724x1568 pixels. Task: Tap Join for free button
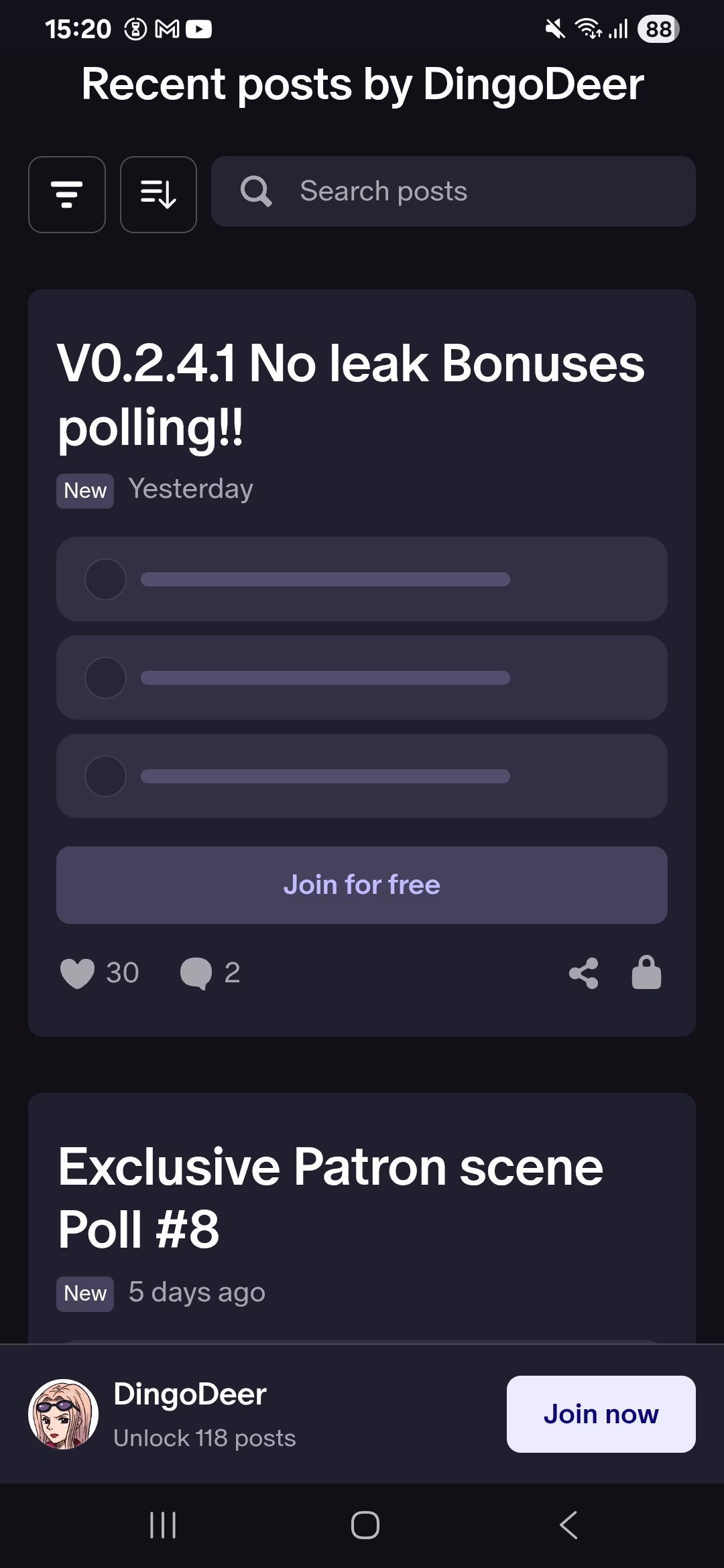tap(362, 885)
